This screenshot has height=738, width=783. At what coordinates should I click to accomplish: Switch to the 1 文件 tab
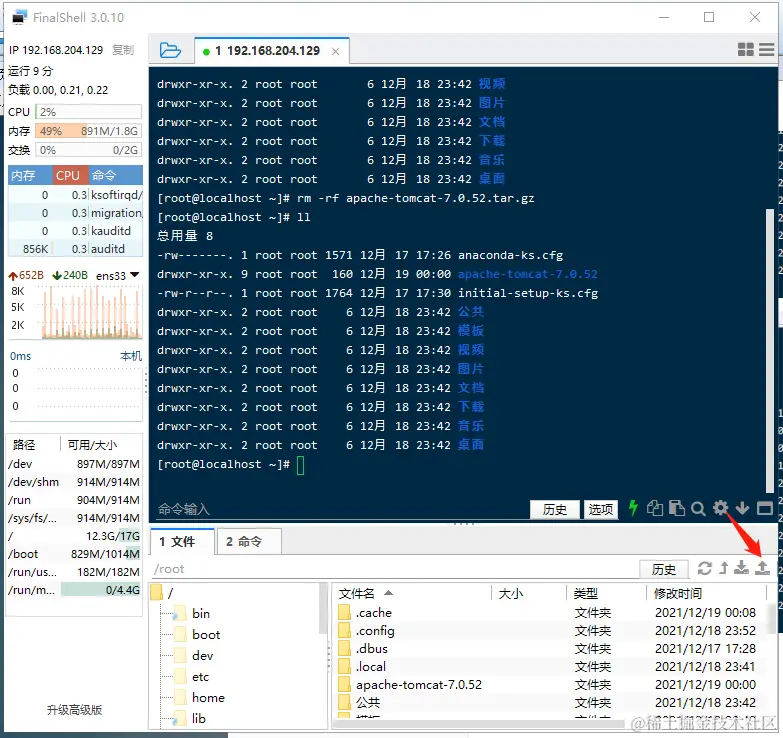(x=182, y=541)
